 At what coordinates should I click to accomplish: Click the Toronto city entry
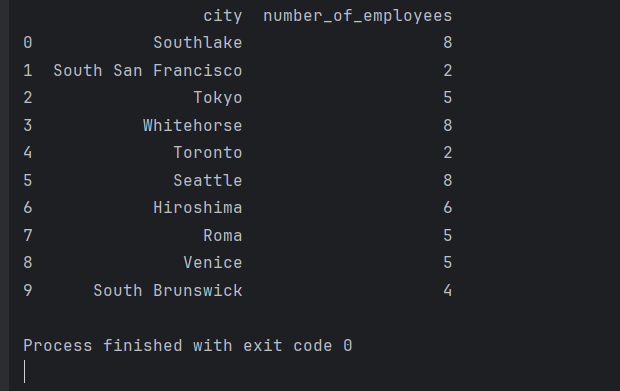click(208, 153)
